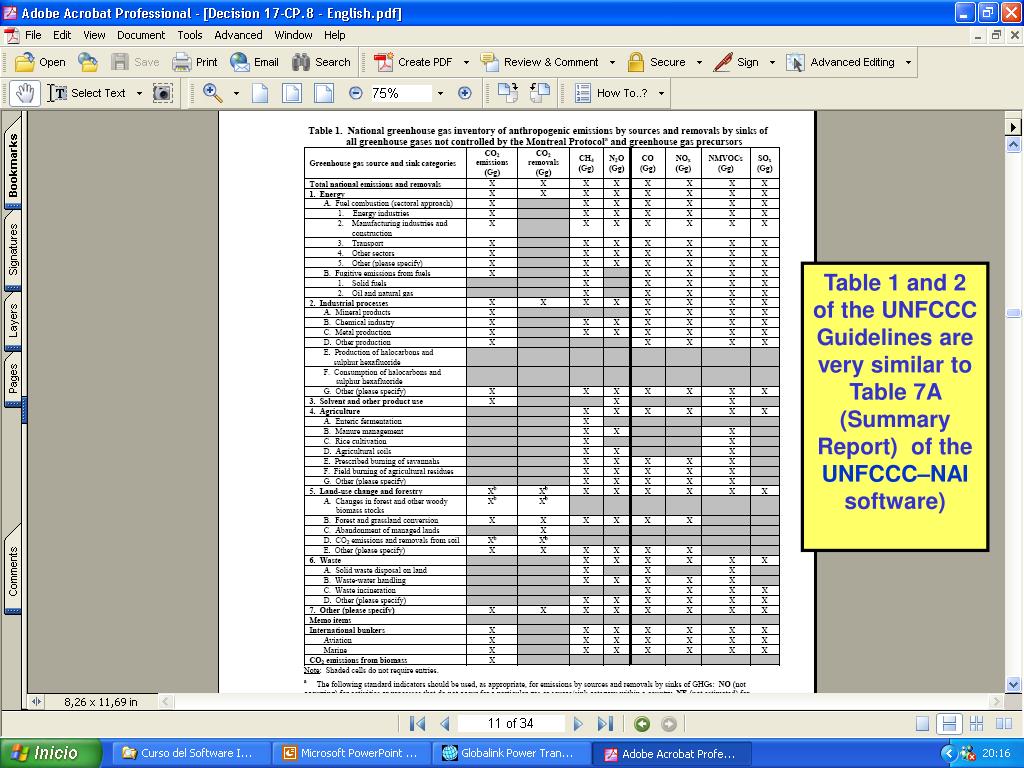The height and width of the screenshot is (768, 1024).
Task: Open the Document menu
Action: pyautogui.click(x=141, y=35)
